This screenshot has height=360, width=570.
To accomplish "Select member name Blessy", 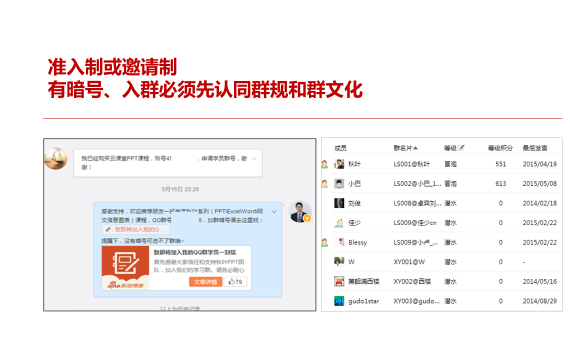I will point(358,243).
